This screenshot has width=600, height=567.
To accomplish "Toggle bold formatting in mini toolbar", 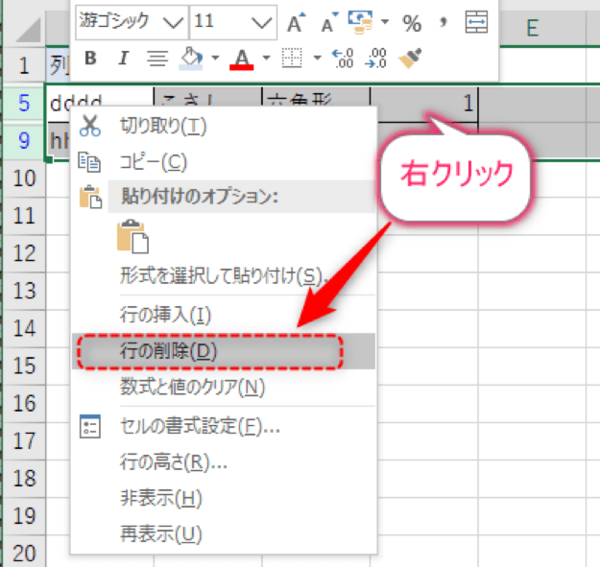I will pos(90,58).
